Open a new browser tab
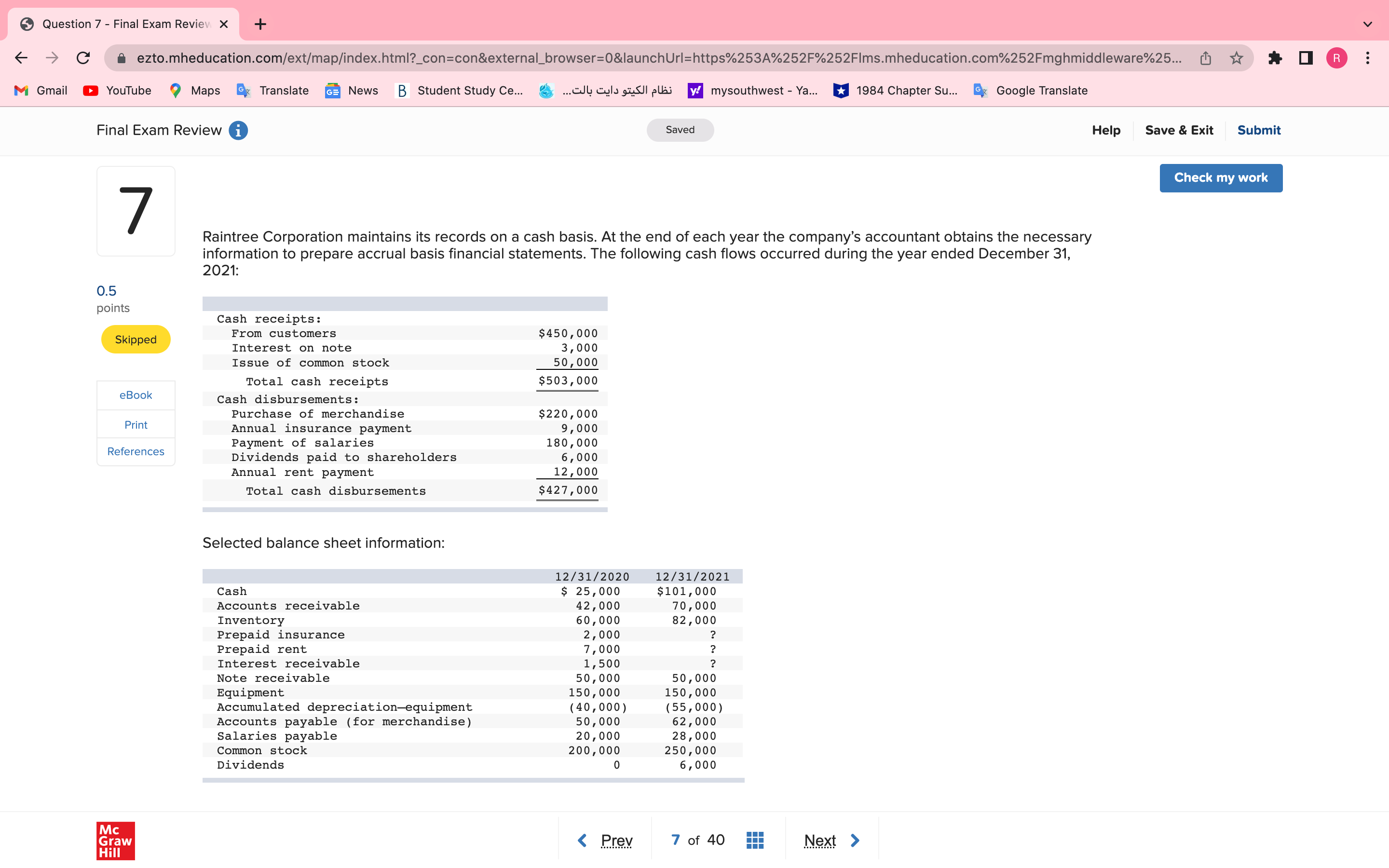Image resolution: width=1389 pixels, height=868 pixels. 260,24
